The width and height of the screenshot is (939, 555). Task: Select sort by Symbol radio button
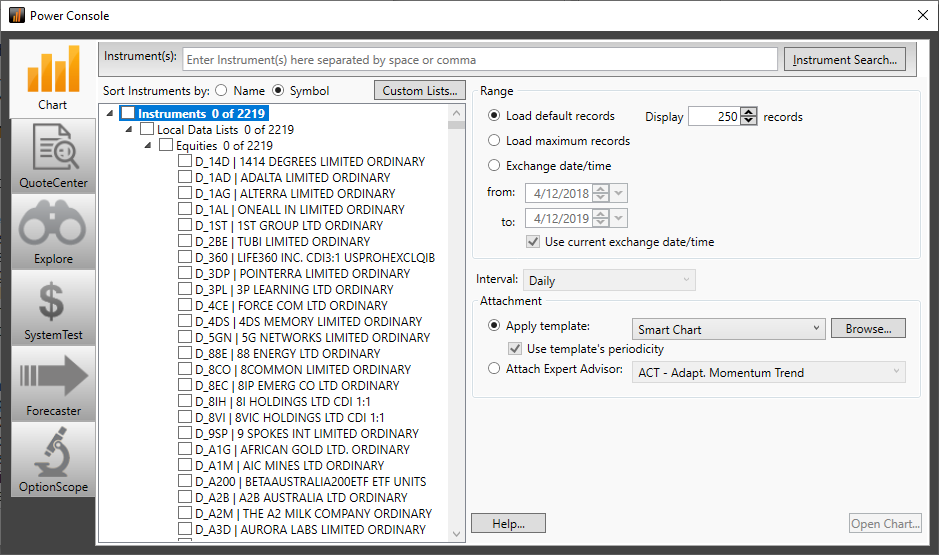tap(278, 90)
